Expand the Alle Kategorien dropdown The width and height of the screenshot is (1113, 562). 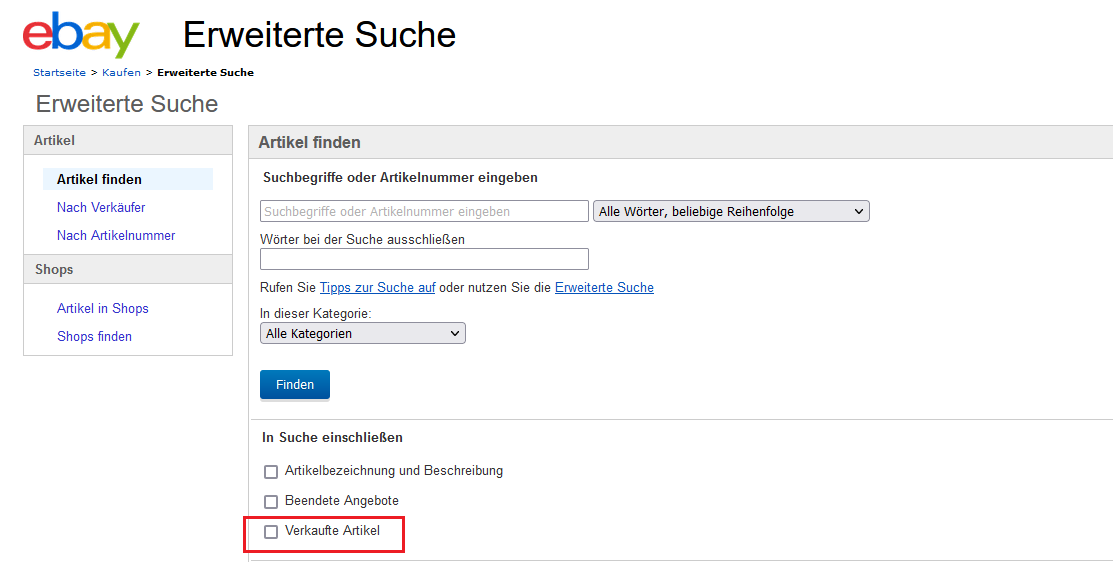362,334
